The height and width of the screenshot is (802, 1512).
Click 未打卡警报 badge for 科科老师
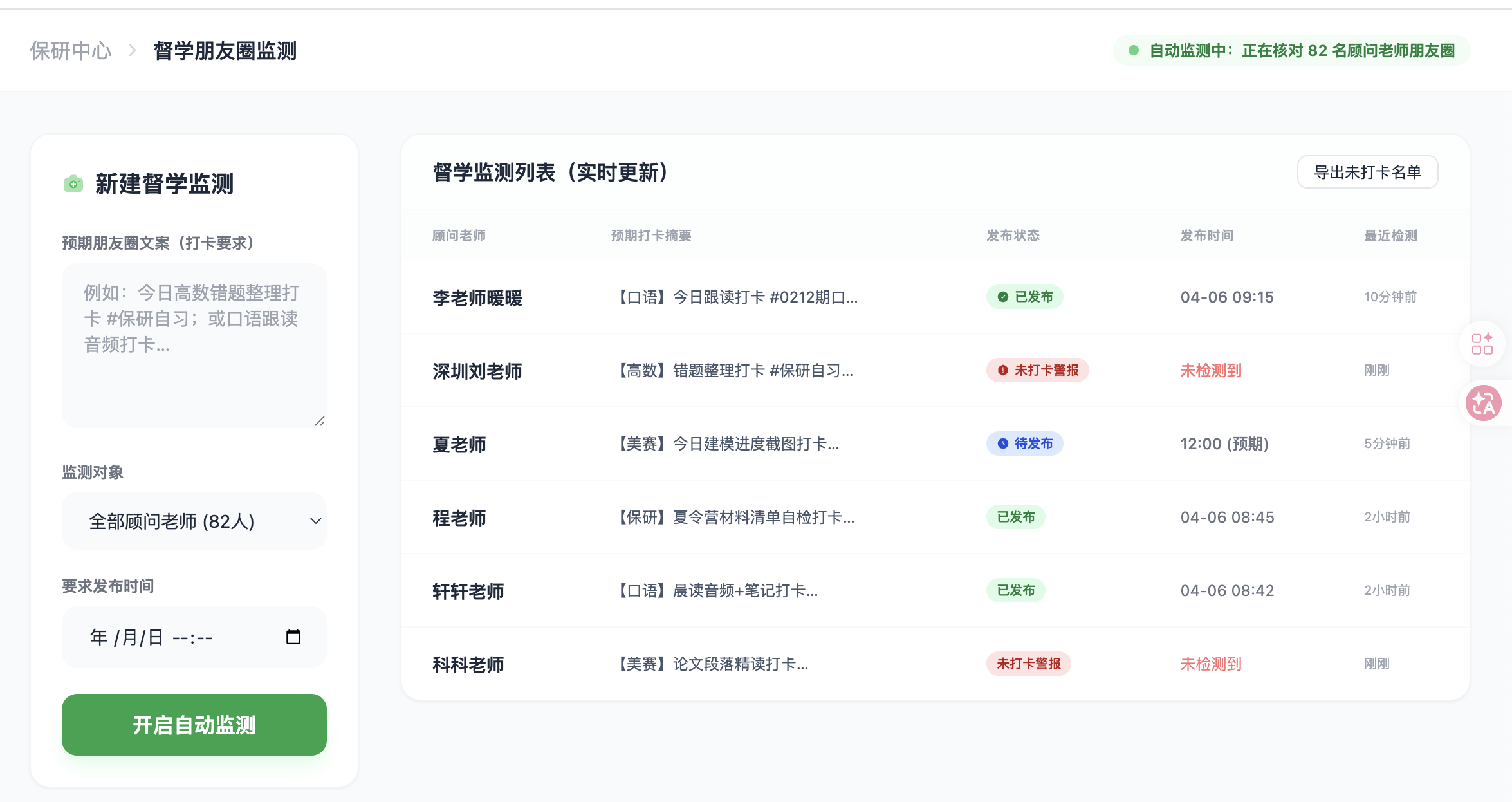point(1029,664)
